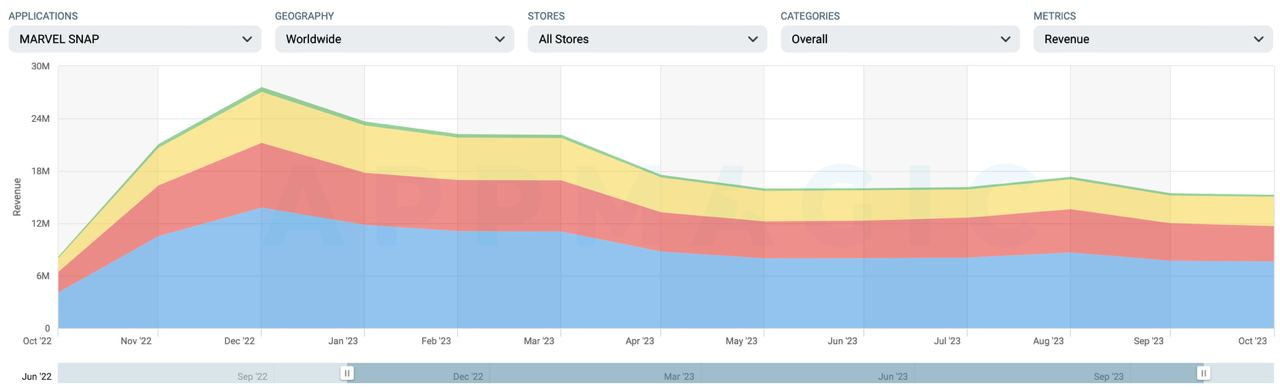The width and height of the screenshot is (1280, 390).
Task: Click the Dec '22 x-axis label
Action: 239,341
